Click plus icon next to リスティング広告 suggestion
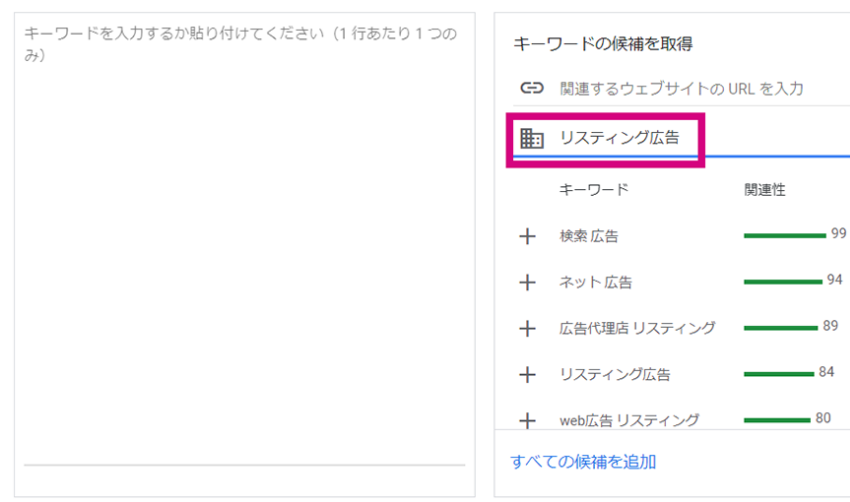The width and height of the screenshot is (850, 502). pos(527,375)
